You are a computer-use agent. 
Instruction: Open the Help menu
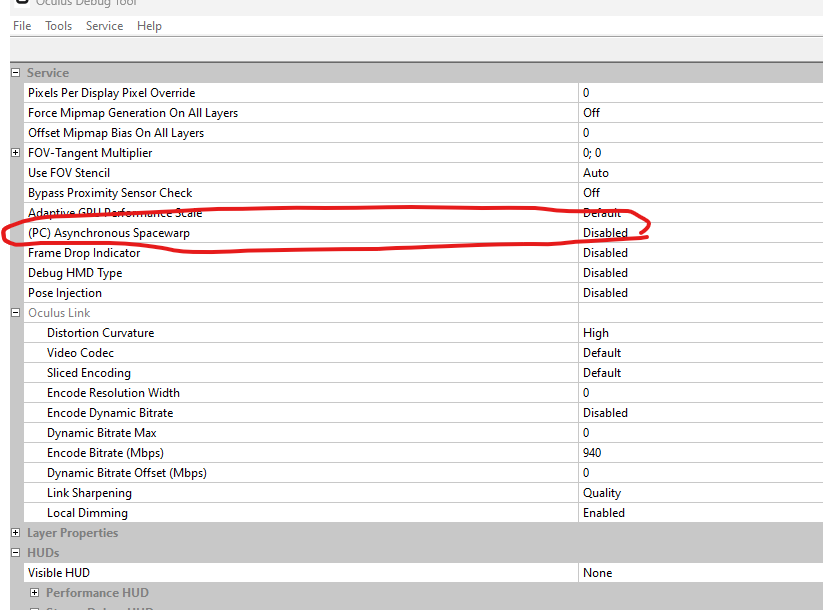coord(149,26)
